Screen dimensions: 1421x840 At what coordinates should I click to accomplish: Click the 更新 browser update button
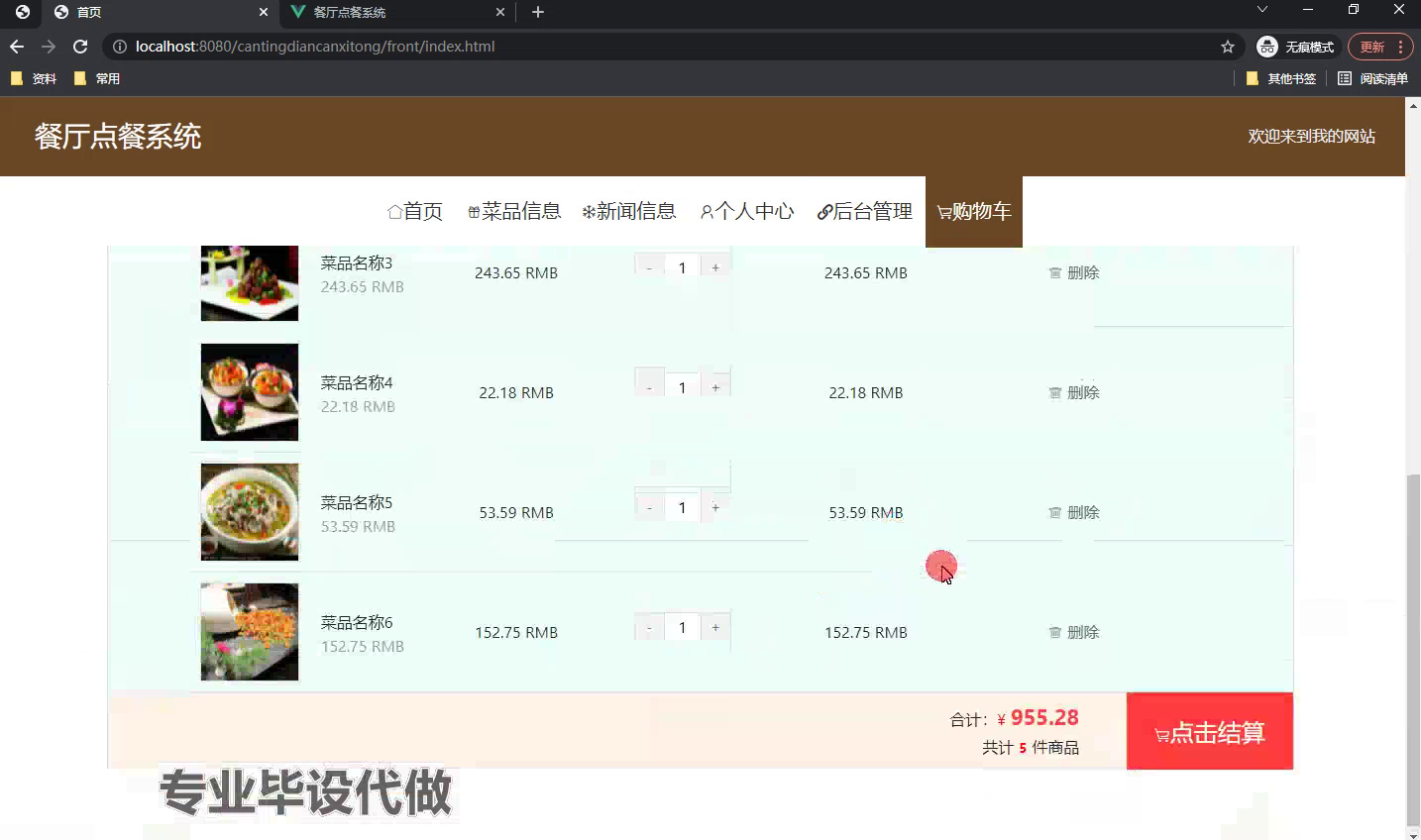pyautogui.click(x=1378, y=47)
